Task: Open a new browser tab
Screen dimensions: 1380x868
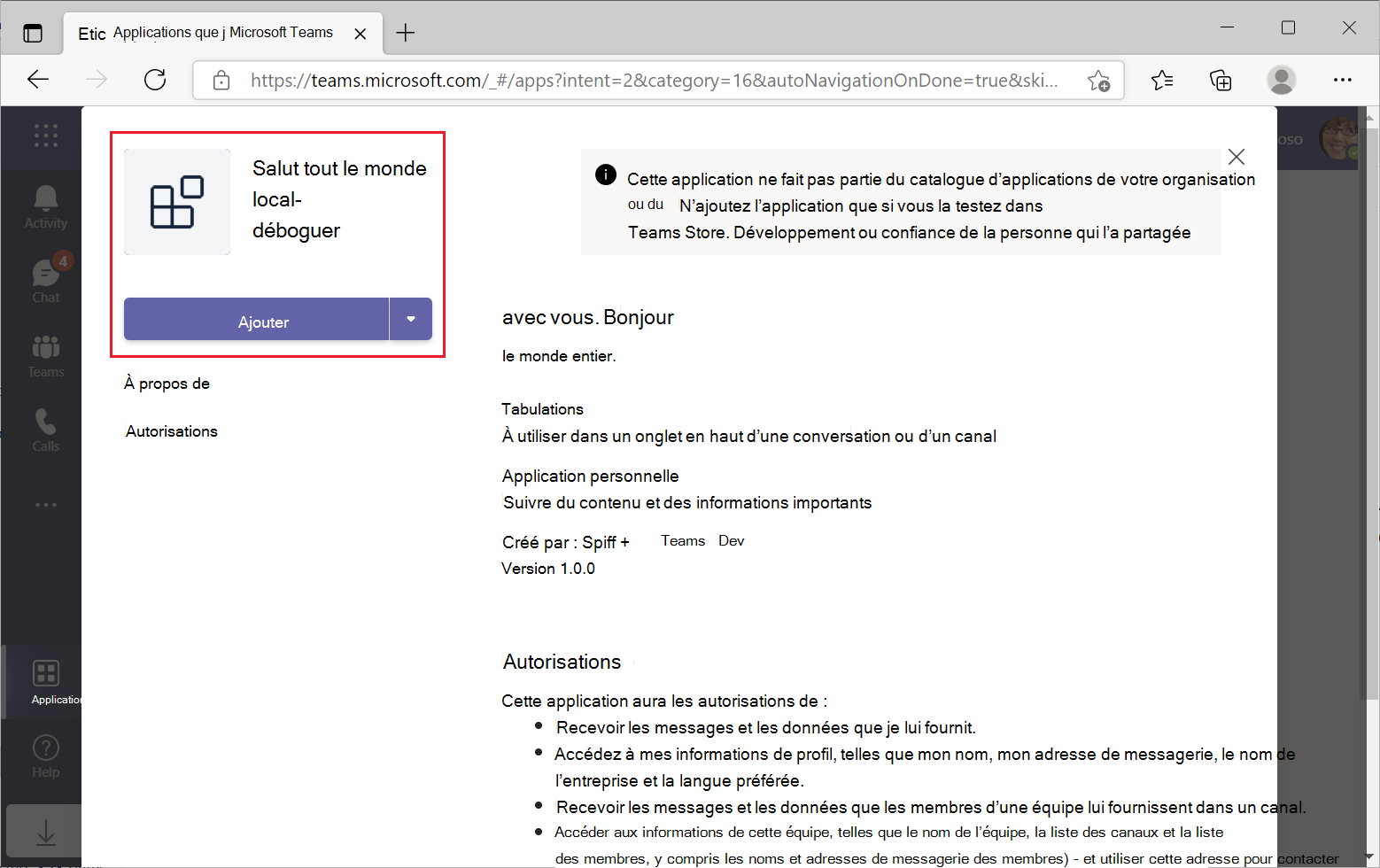Action: (406, 33)
